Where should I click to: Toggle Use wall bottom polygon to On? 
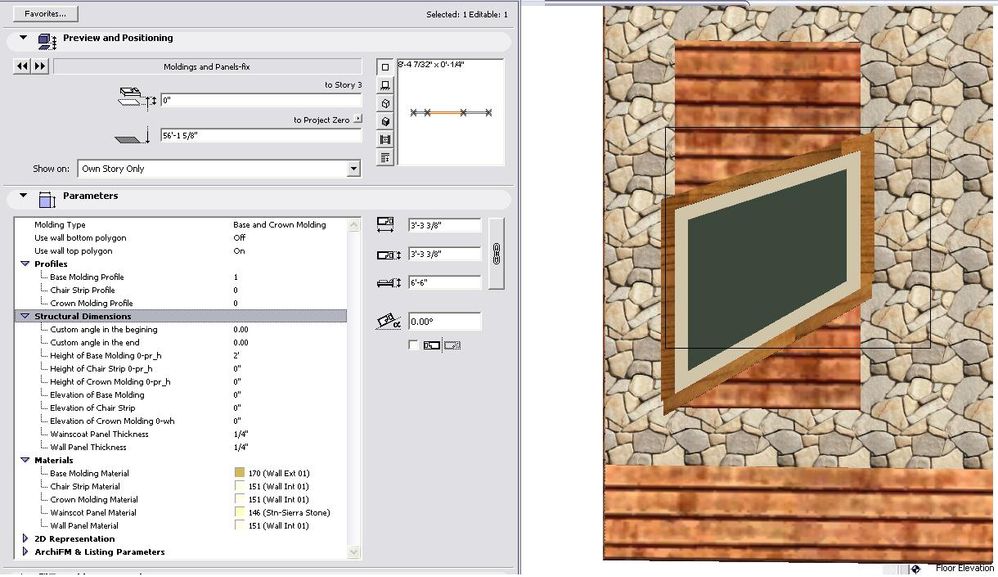click(x=239, y=238)
